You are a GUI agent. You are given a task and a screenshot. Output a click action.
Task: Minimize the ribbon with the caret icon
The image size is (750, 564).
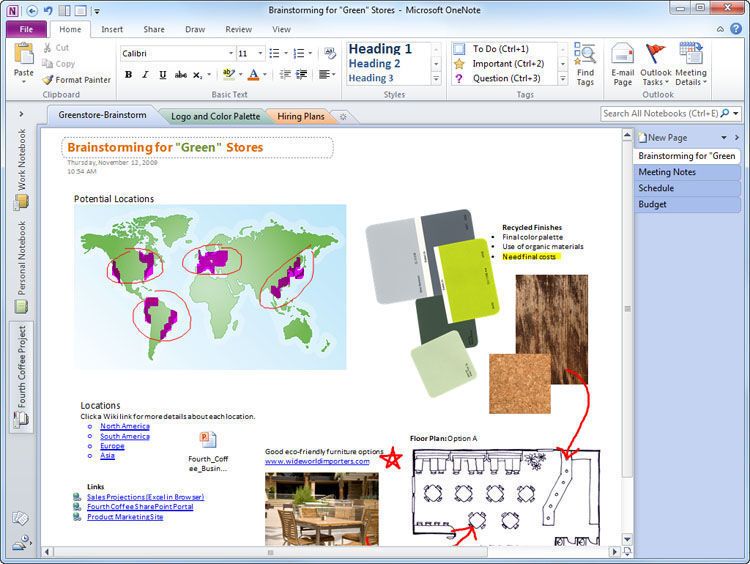pos(720,30)
